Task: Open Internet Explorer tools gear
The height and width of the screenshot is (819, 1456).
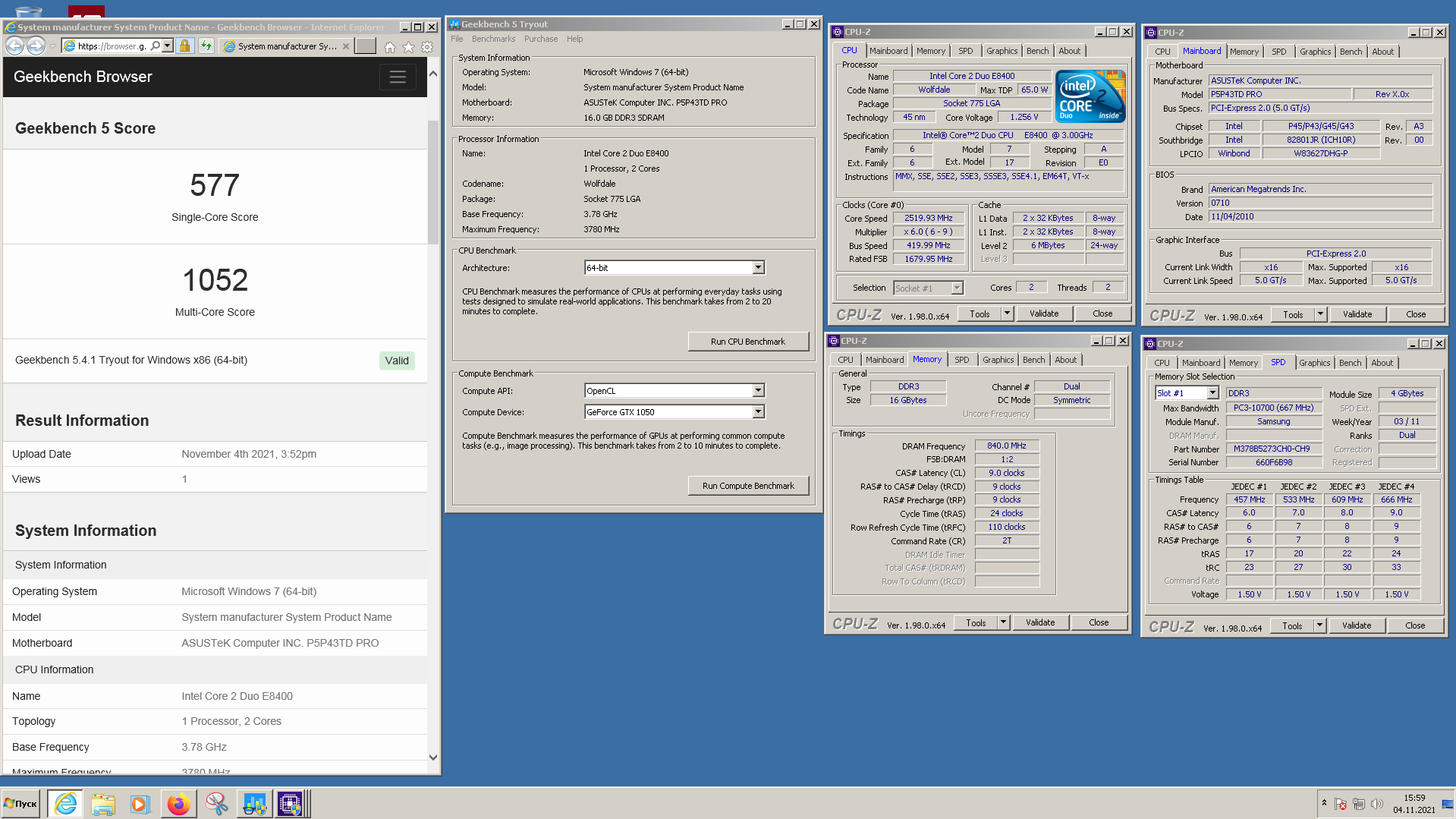Action: pyautogui.click(x=427, y=47)
